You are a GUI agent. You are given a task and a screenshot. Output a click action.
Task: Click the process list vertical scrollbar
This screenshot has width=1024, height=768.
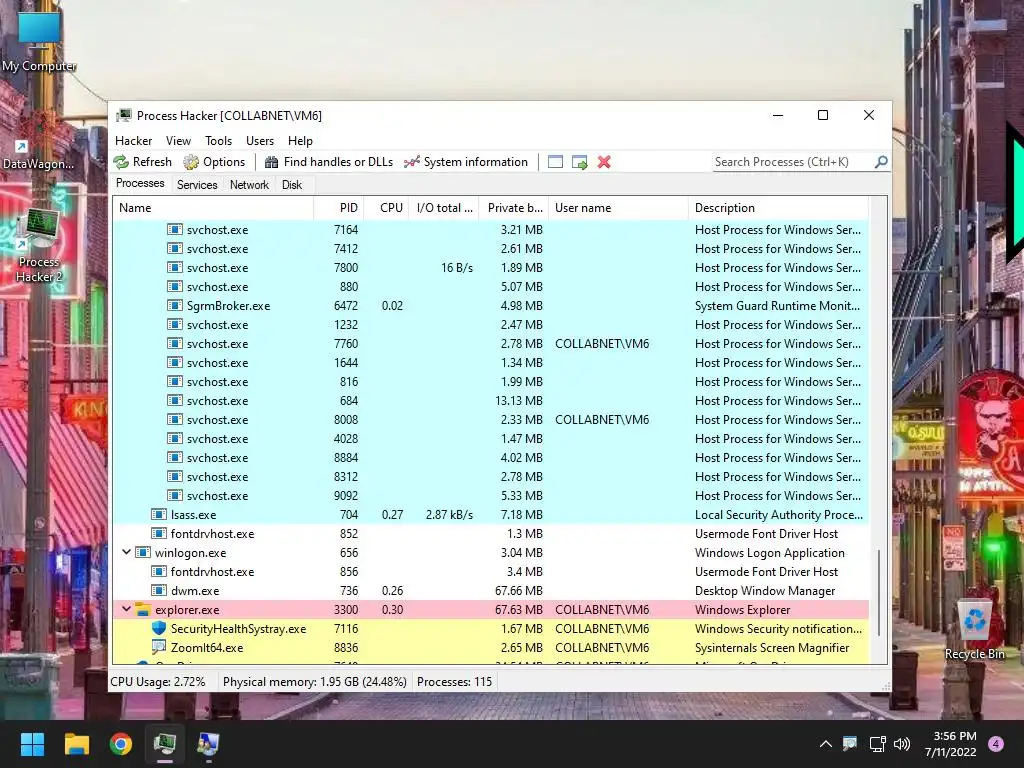pos(879,591)
